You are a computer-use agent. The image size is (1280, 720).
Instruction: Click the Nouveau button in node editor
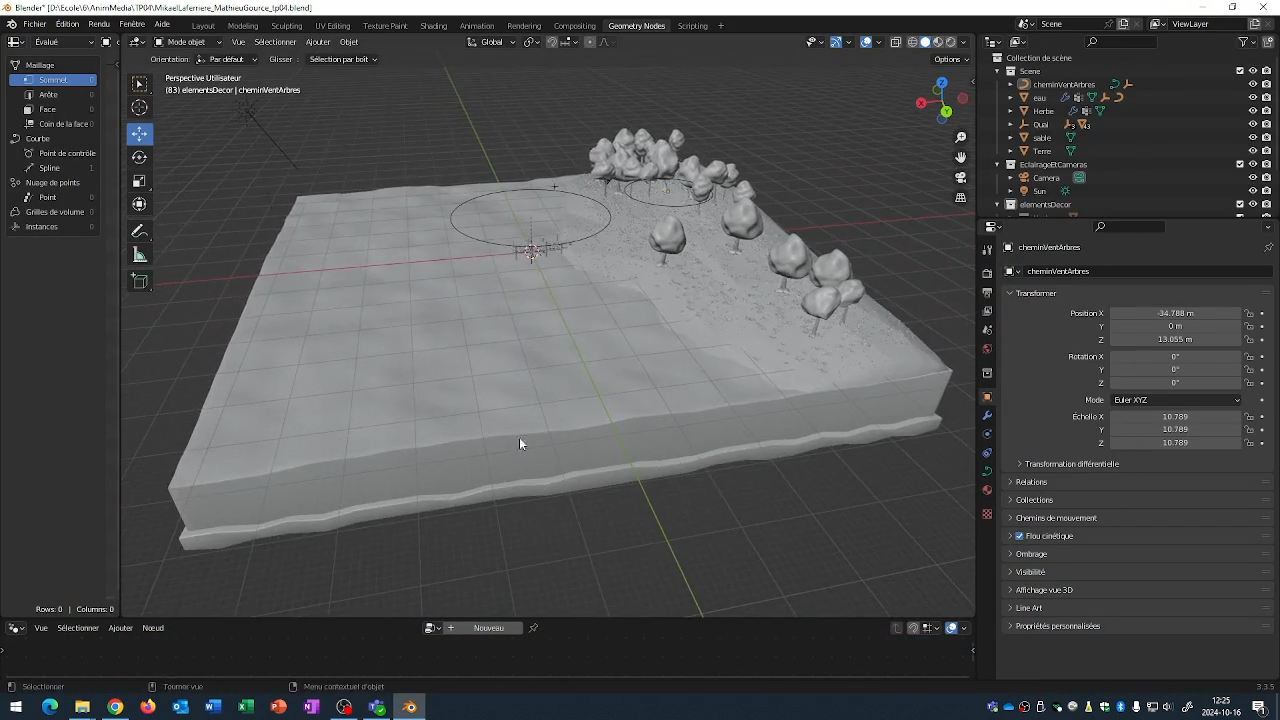(488, 628)
